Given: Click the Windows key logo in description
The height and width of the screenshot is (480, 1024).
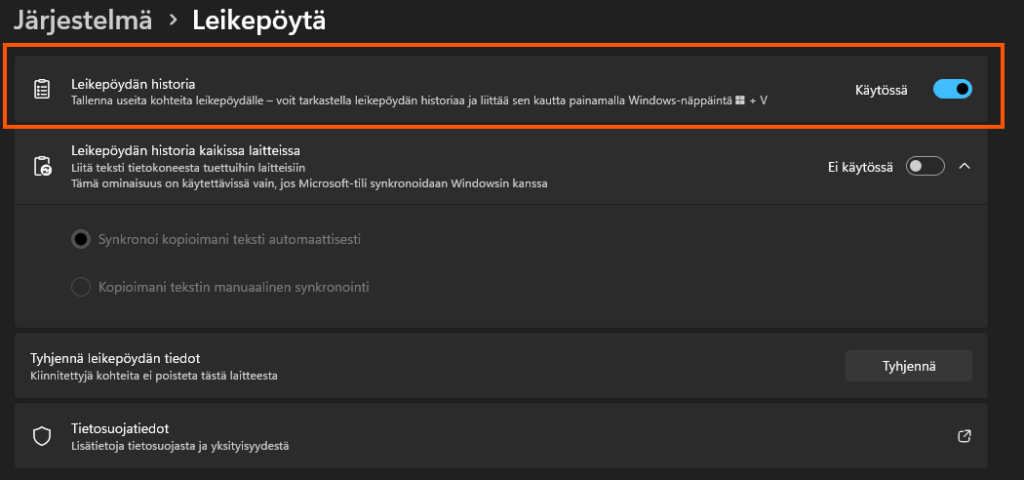Looking at the screenshot, I should (739, 101).
